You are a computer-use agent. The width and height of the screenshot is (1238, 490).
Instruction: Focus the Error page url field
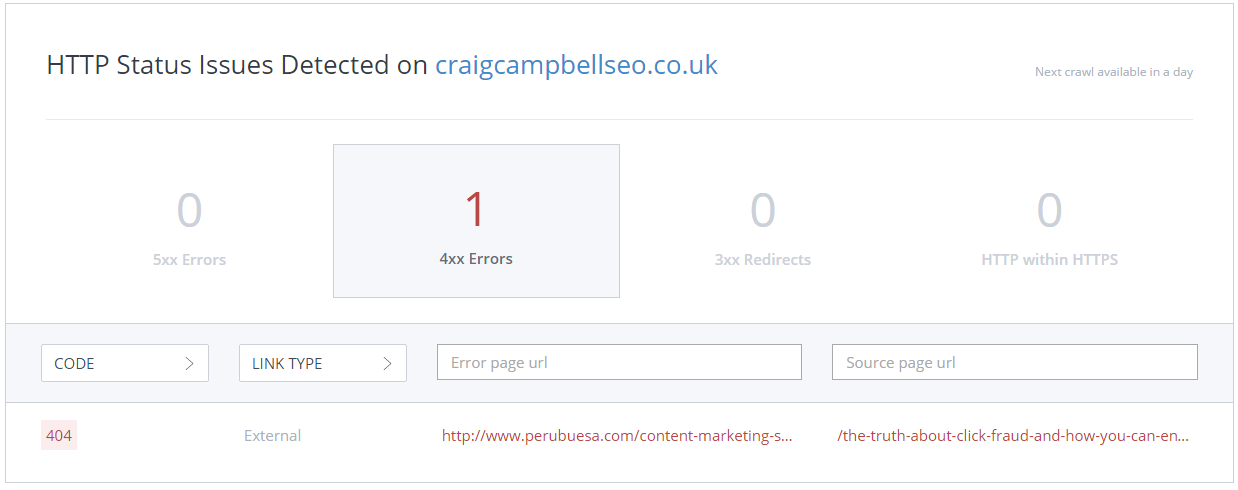(619, 362)
